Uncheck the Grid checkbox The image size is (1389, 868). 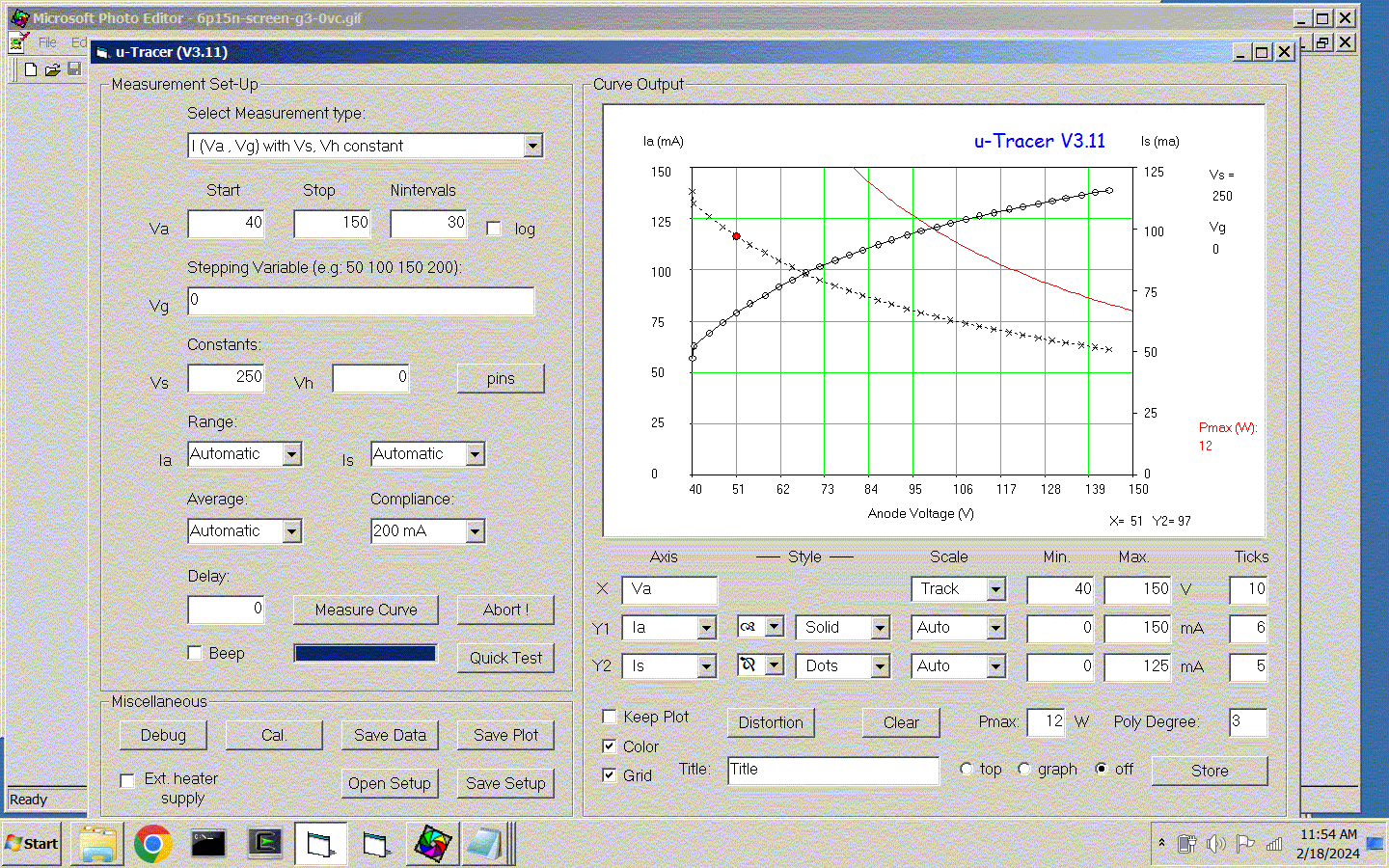[610, 775]
